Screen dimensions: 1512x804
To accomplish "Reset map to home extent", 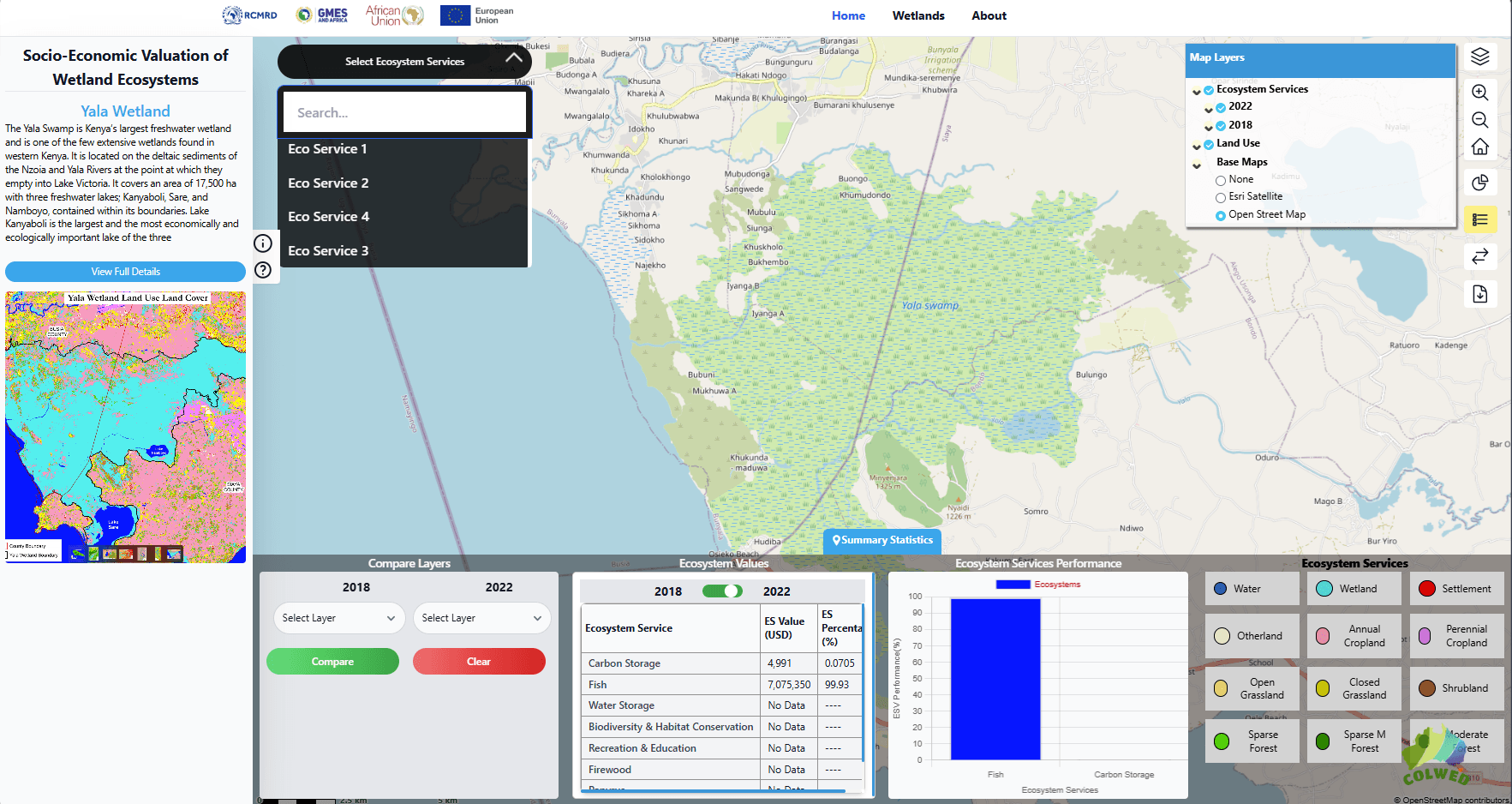I will (x=1479, y=147).
